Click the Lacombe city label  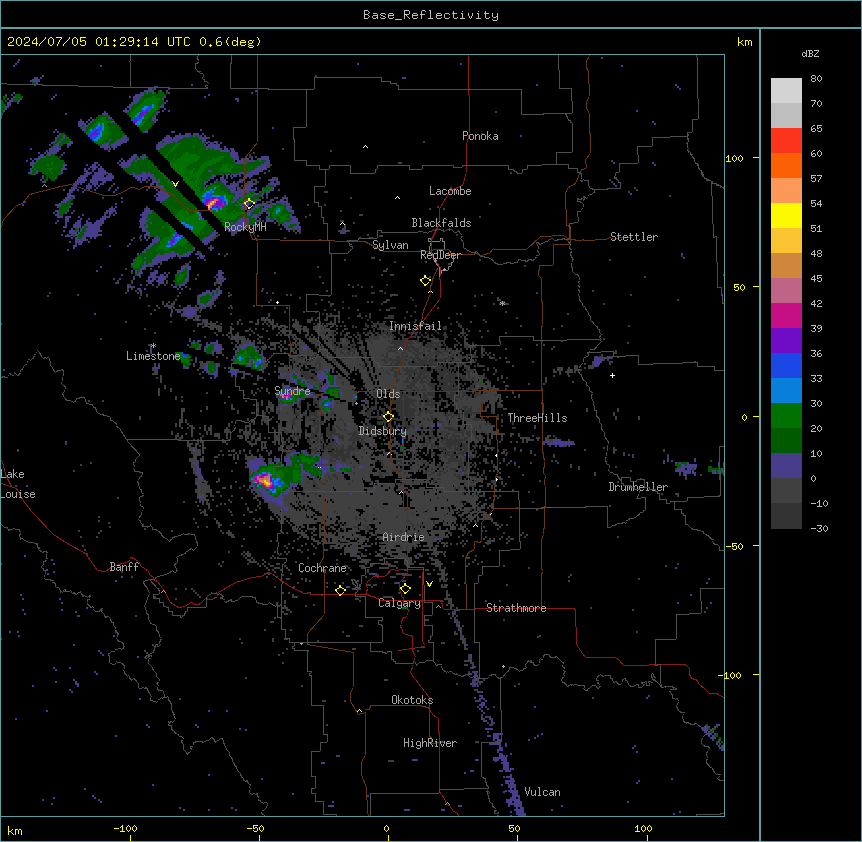450,191
